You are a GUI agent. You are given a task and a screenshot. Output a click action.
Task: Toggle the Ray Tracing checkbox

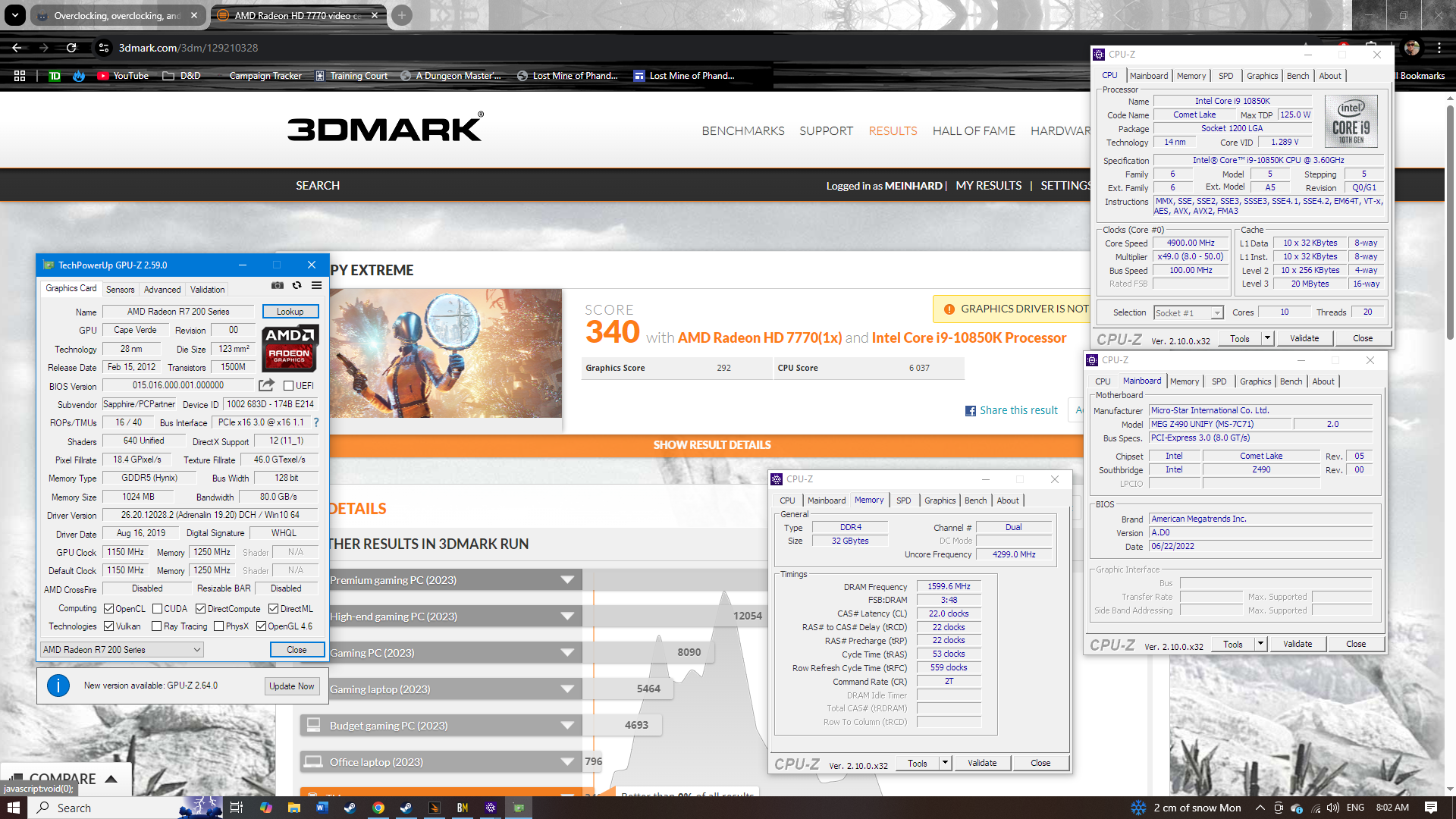coord(156,626)
